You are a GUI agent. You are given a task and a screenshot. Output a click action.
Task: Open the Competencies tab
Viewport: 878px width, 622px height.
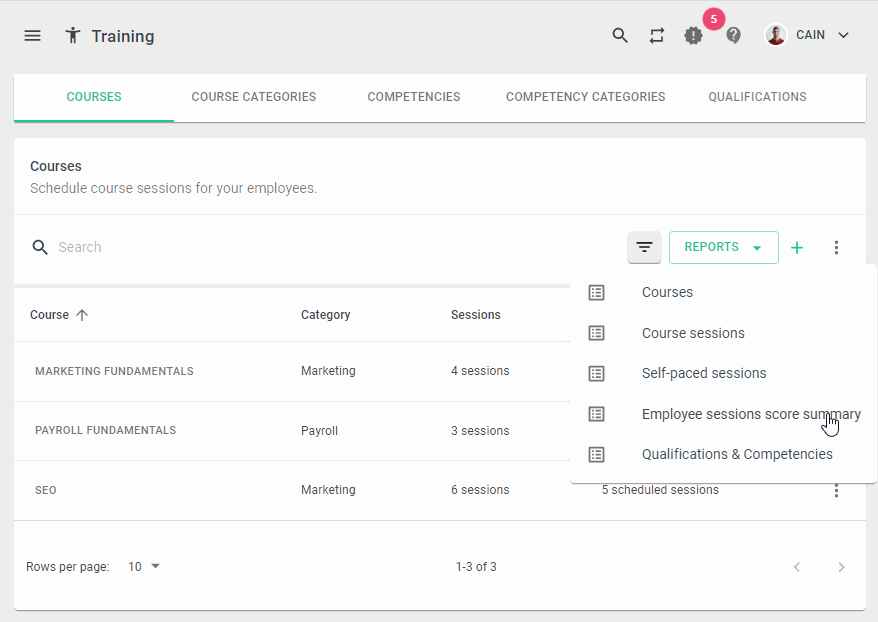[414, 97]
